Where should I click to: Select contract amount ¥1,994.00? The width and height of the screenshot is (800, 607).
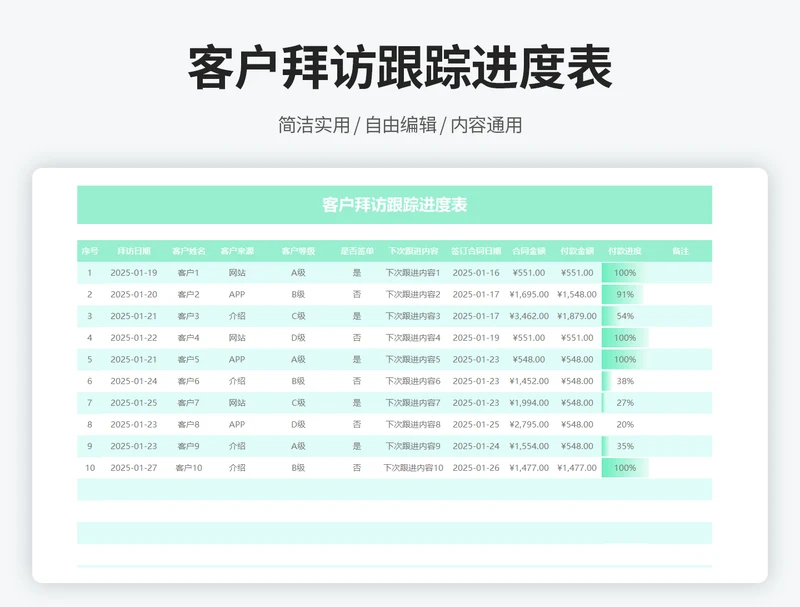(x=529, y=403)
